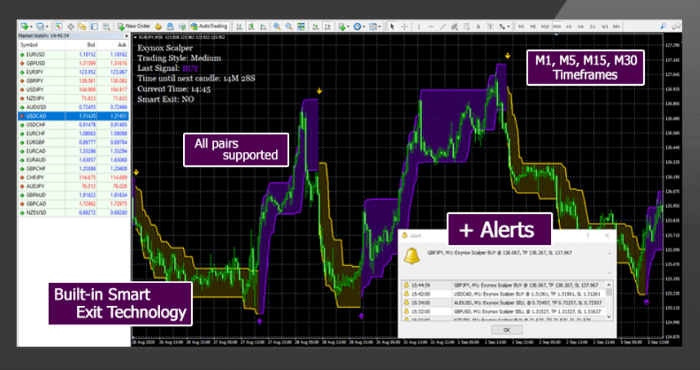
Task: Tile chart windows icon
Action: pyautogui.click(x=301, y=26)
